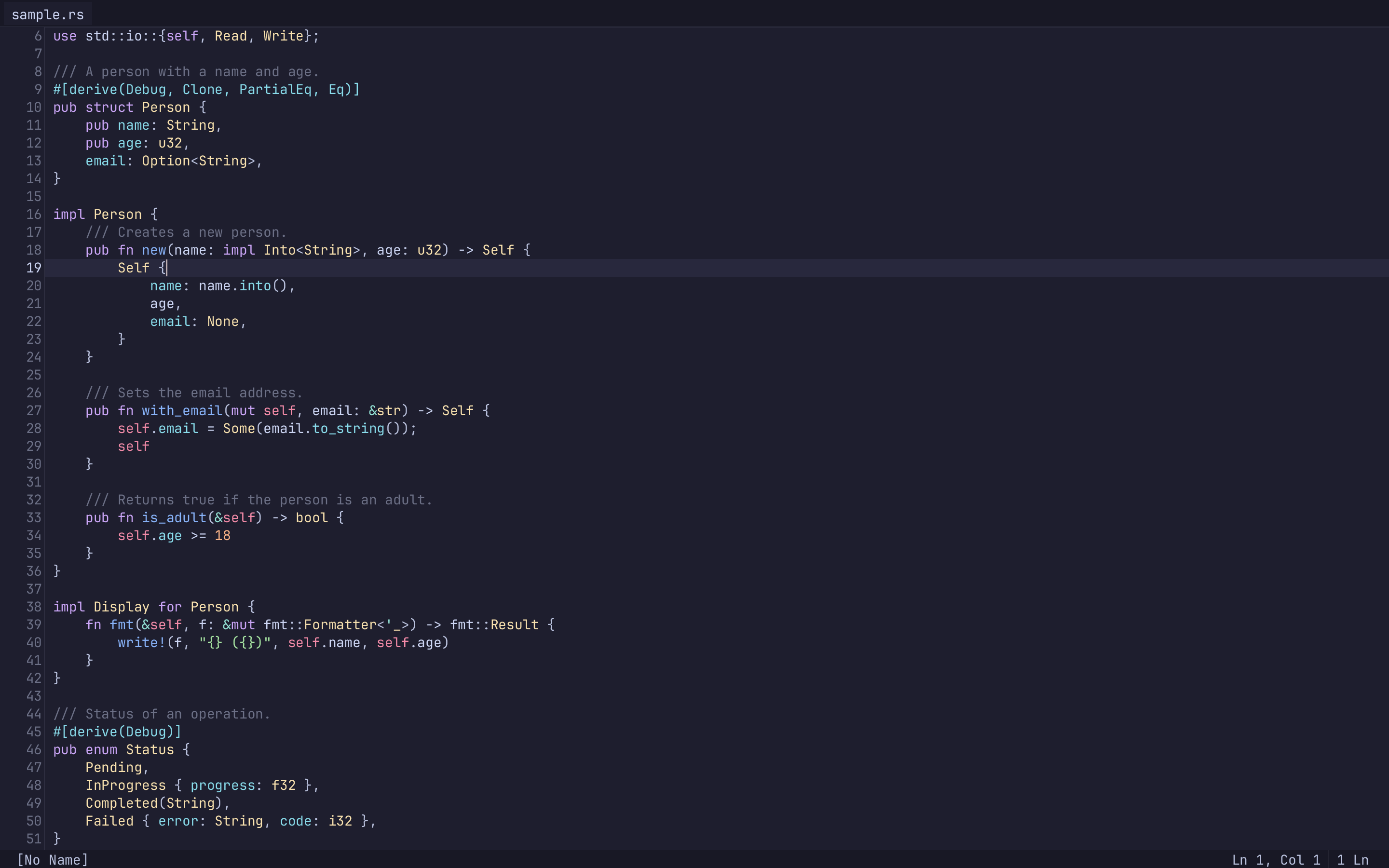The height and width of the screenshot is (868, 1389).
Task: Click the 1 Ln status indicator
Action: tap(1352, 859)
